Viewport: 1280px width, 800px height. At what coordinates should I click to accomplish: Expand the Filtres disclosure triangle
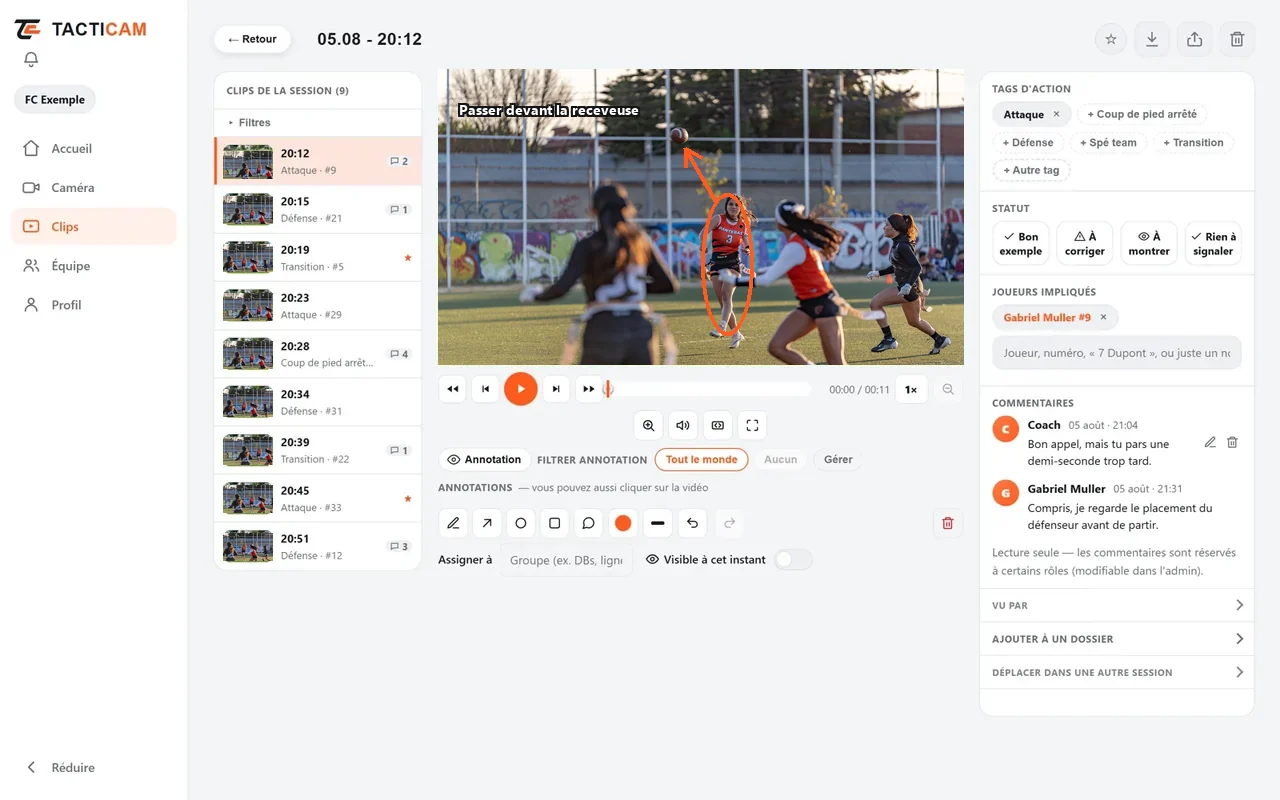(x=231, y=122)
